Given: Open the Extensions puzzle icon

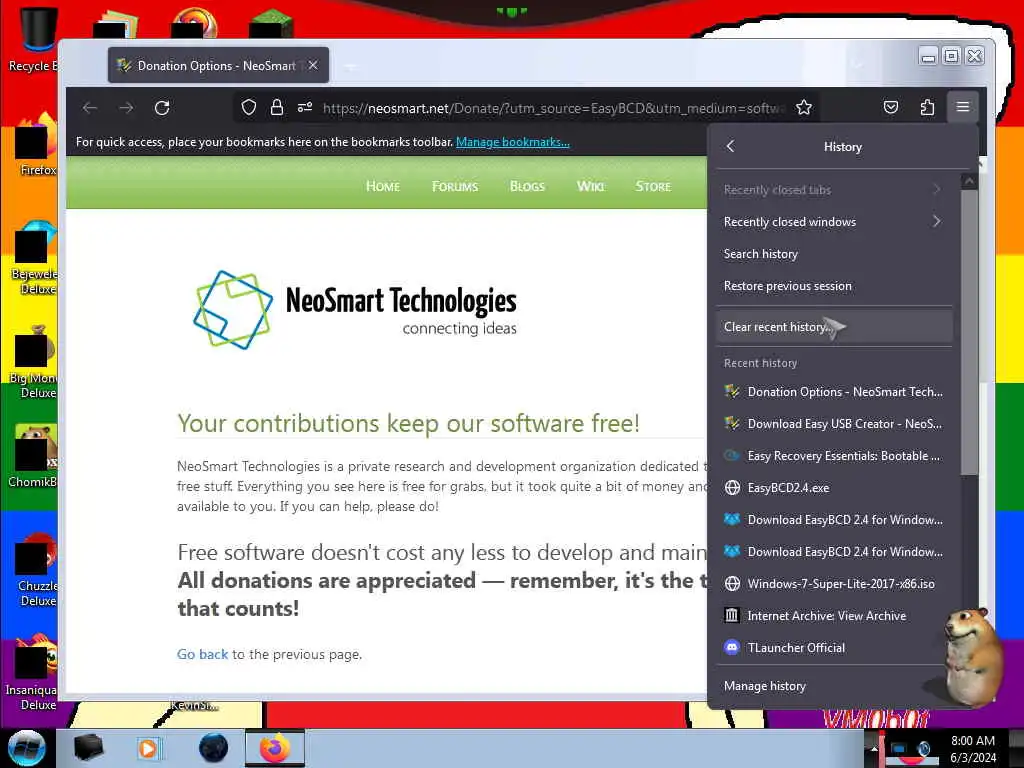Looking at the screenshot, I should (x=927, y=108).
